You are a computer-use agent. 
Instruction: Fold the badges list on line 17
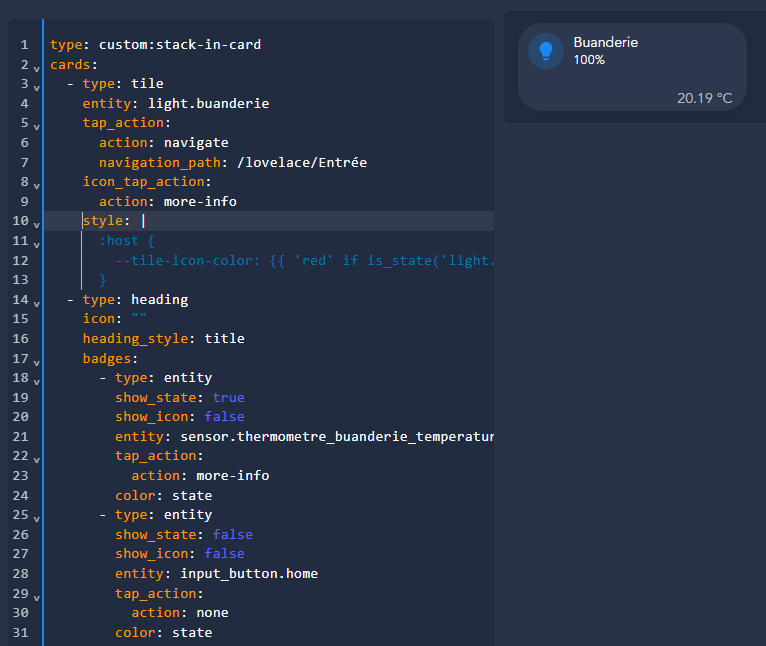point(36,362)
